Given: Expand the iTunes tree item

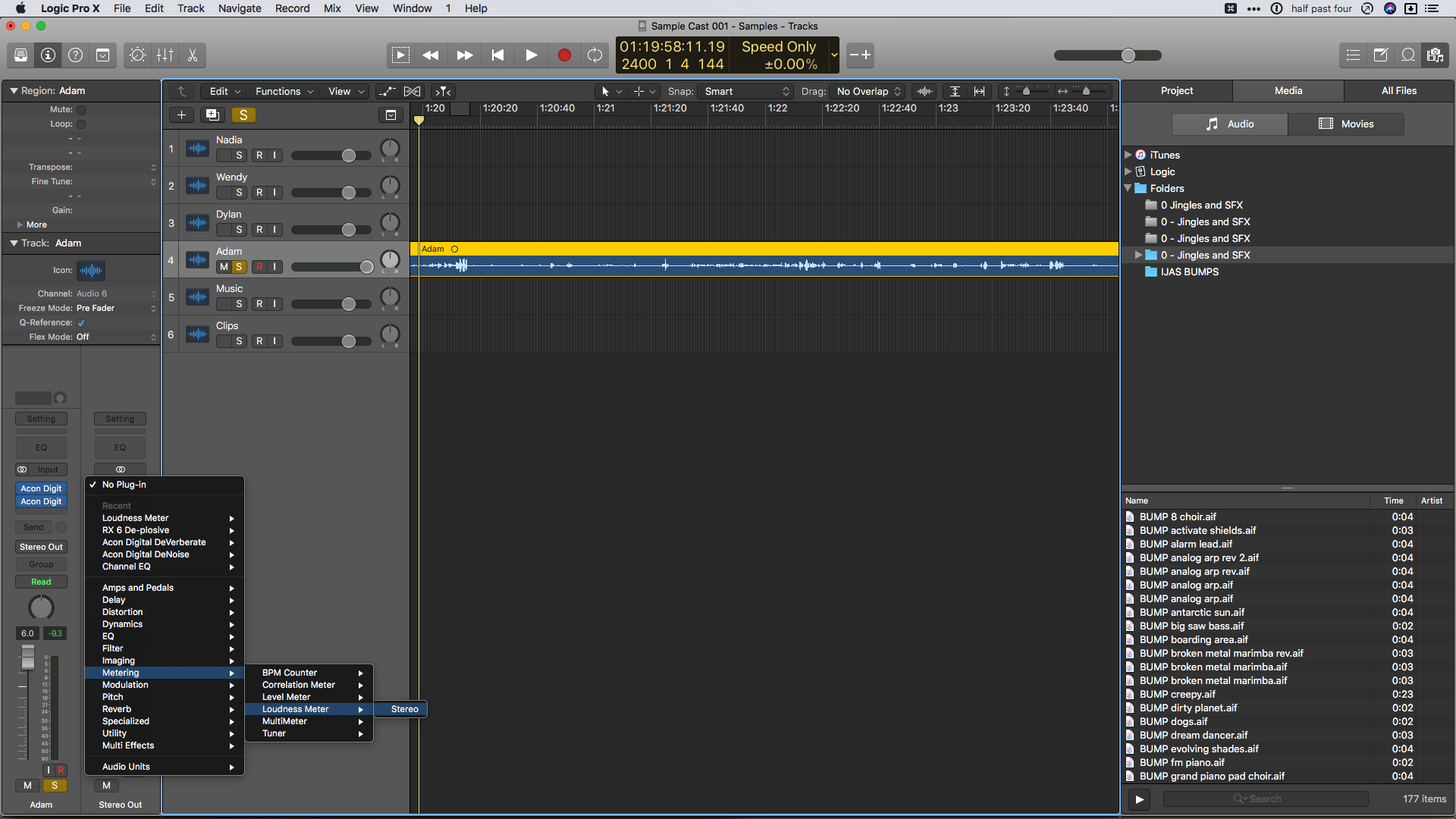Looking at the screenshot, I should click(x=1128, y=155).
